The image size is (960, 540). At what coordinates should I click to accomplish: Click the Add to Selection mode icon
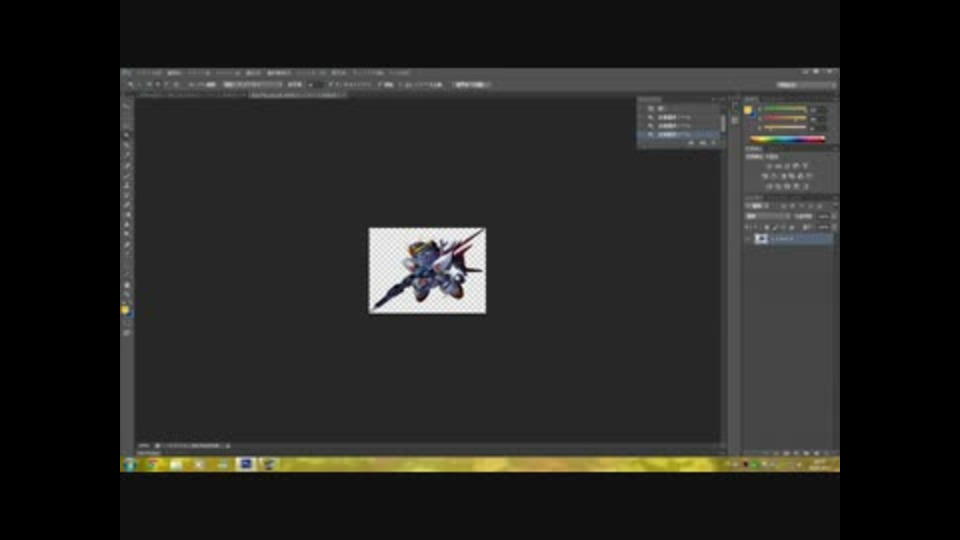(x=158, y=84)
